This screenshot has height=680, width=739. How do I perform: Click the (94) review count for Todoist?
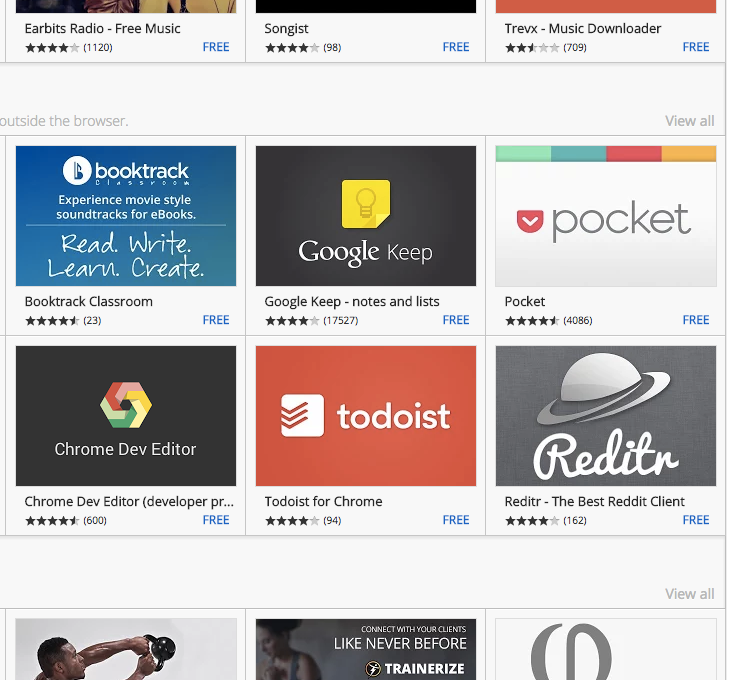click(x=332, y=521)
